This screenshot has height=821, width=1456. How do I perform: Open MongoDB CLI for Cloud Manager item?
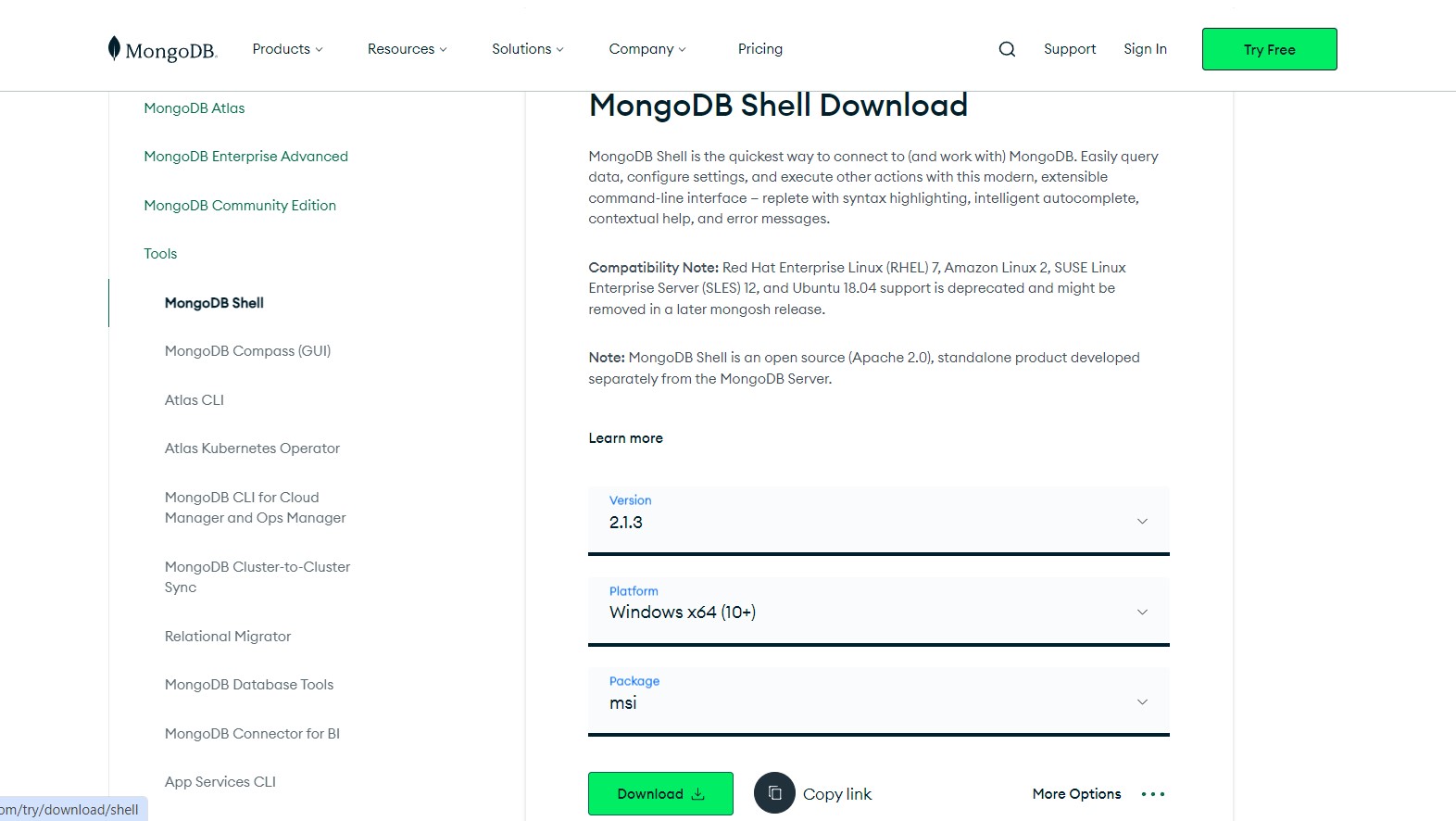click(x=255, y=508)
